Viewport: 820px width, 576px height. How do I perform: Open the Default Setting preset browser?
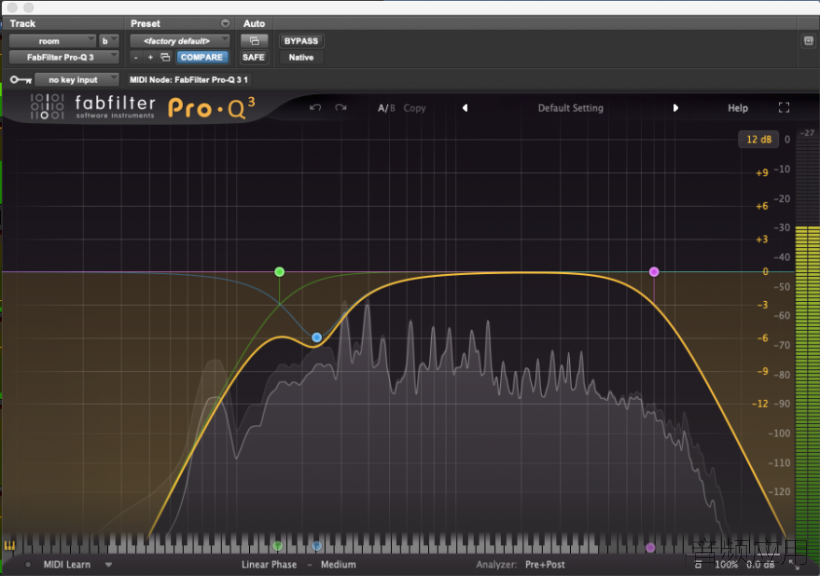(x=571, y=108)
